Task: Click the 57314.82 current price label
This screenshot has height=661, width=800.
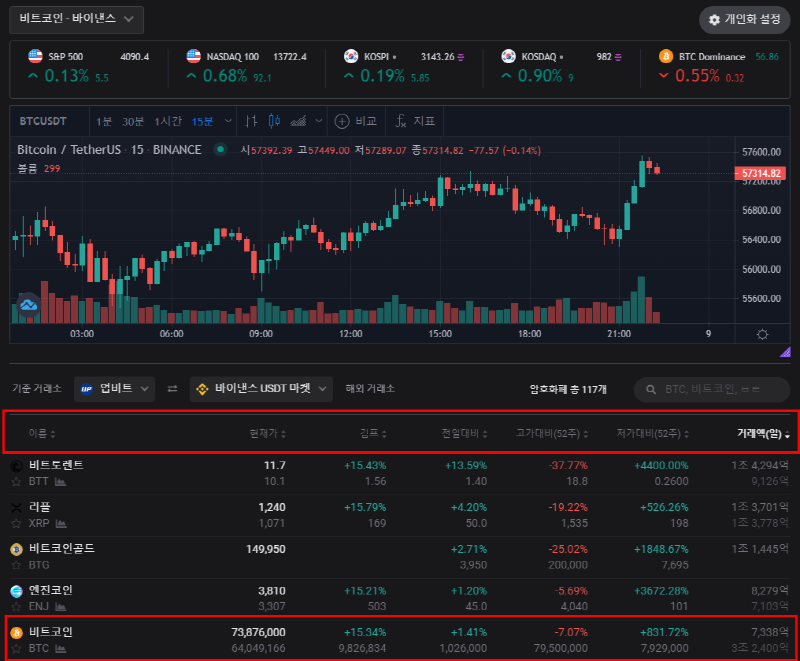Action: click(760, 173)
